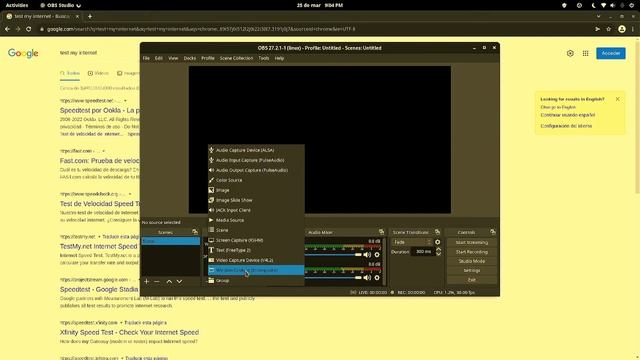Mute the first audio mixer channel with its speaker icon

(x=367, y=255)
